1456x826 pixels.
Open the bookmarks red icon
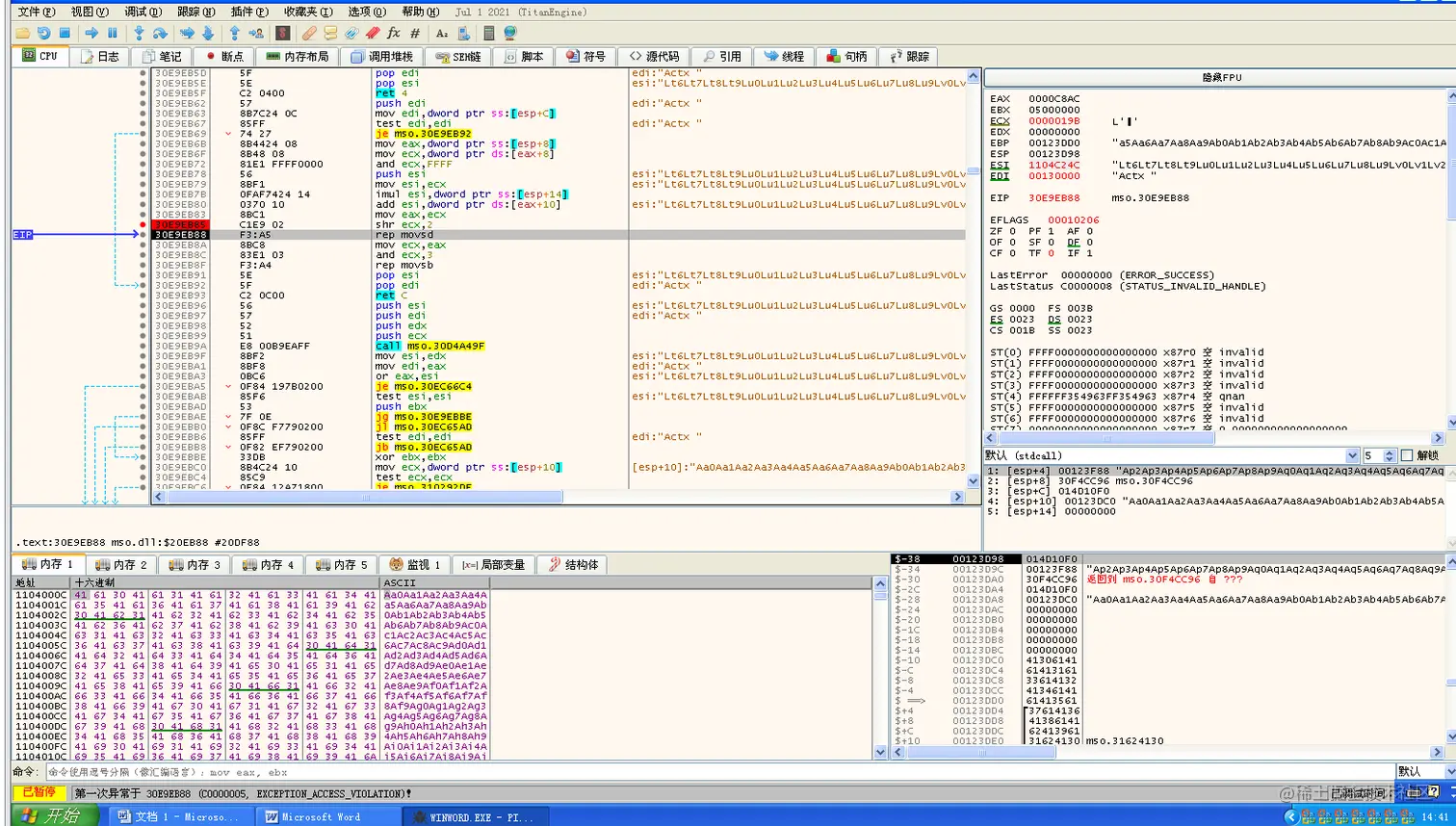coord(372,33)
